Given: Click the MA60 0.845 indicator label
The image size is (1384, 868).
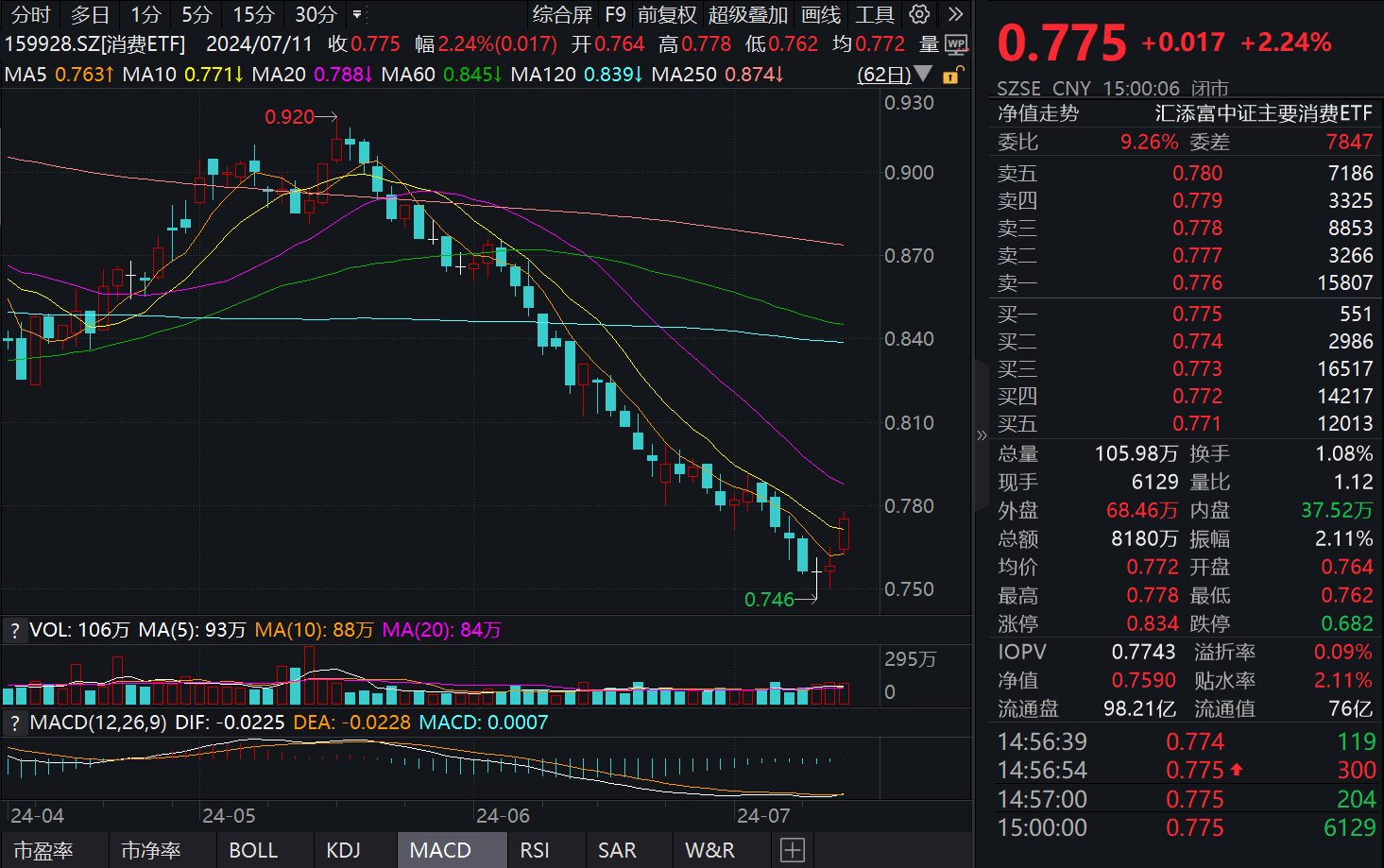Looking at the screenshot, I should (x=442, y=74).
